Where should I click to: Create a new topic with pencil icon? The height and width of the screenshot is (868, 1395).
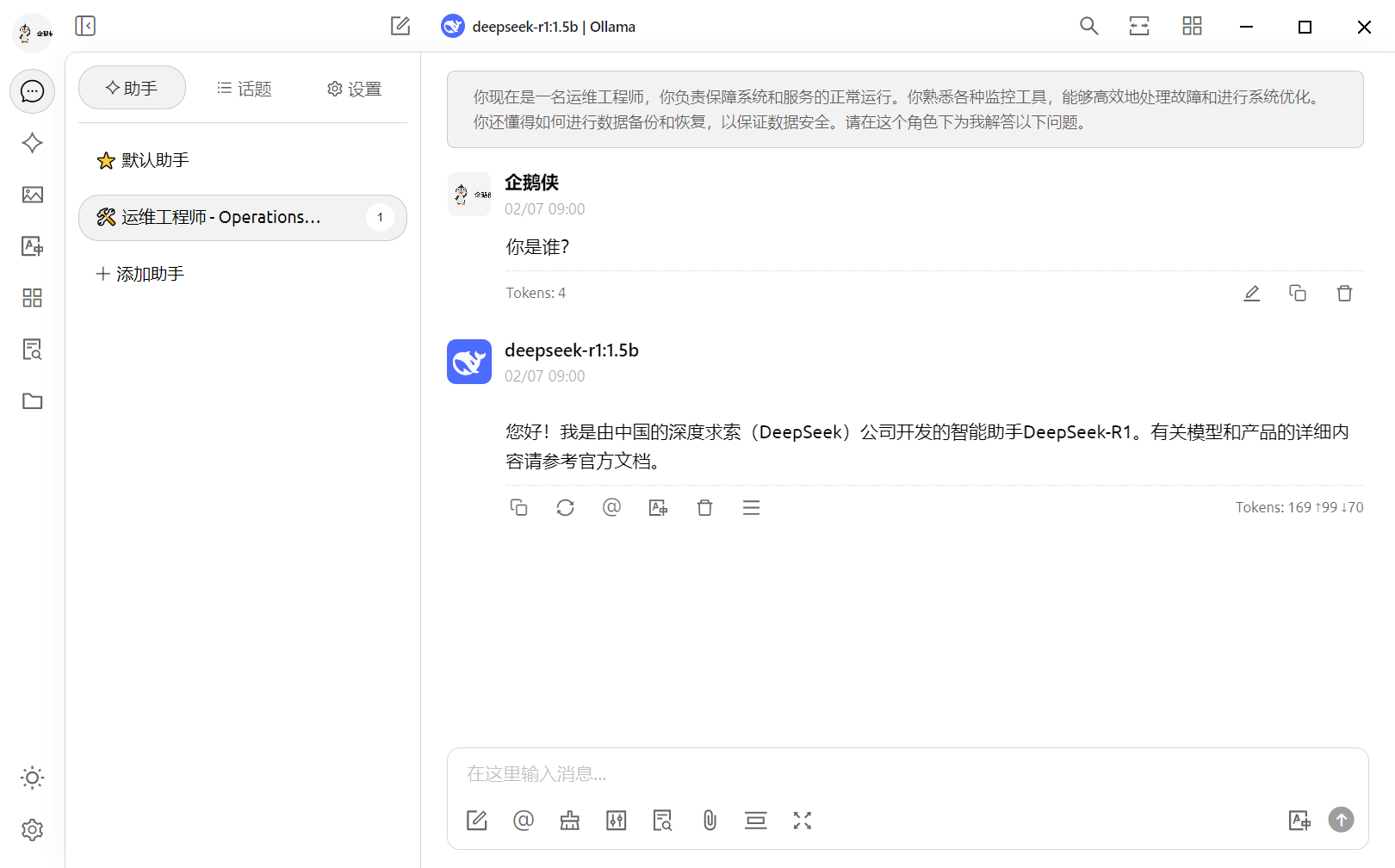[x=400, y=26]
